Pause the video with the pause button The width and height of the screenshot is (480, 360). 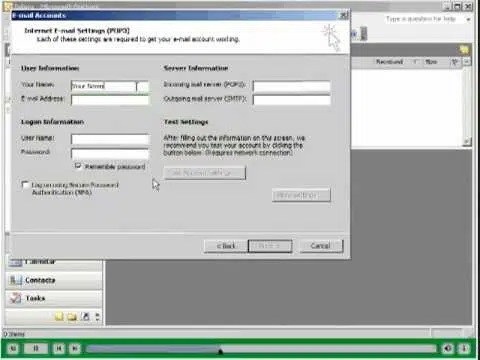36,349
